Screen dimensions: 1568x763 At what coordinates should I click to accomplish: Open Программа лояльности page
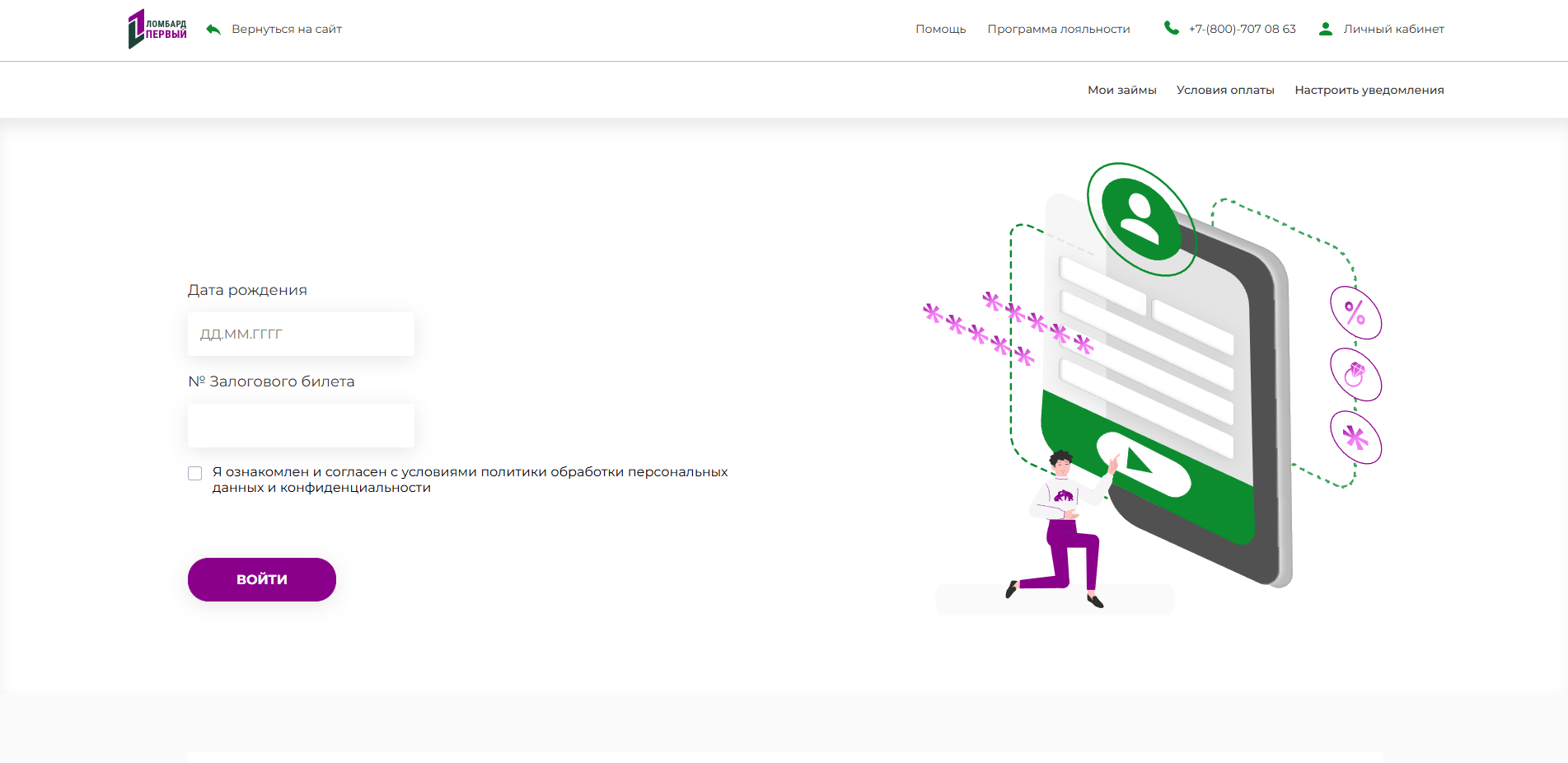point(1058,29)
